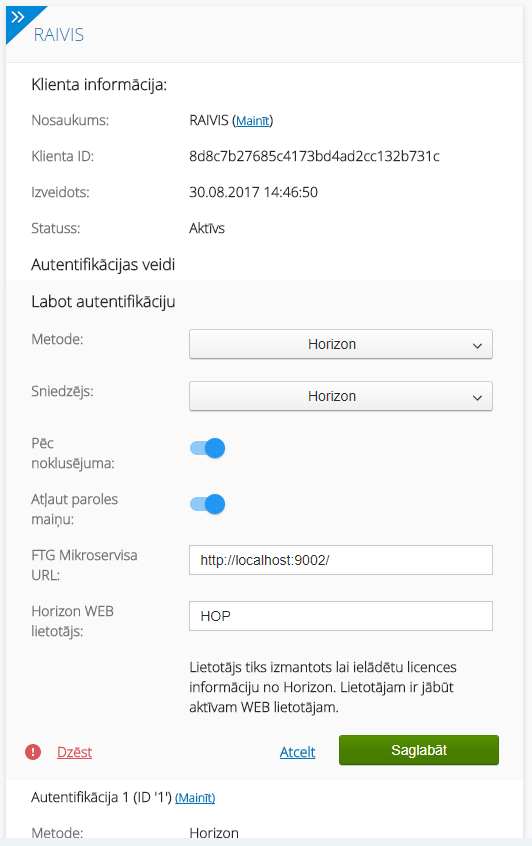The height and width of the screenshot is (846, 532).
Task: Open the Sniedzējs Horizon dropdown
Action: pos(340,396)
